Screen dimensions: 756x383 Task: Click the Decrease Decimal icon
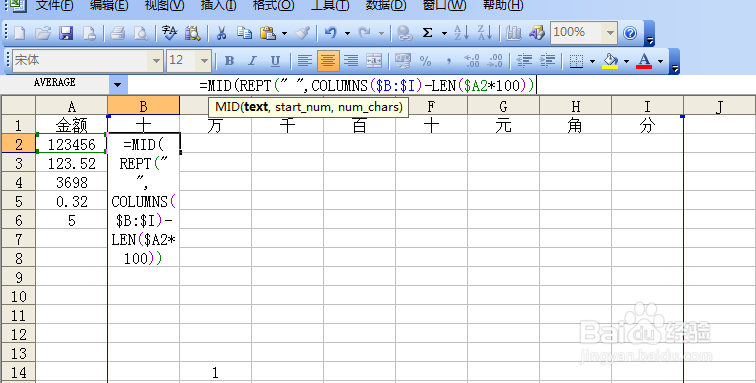[495, 61]
